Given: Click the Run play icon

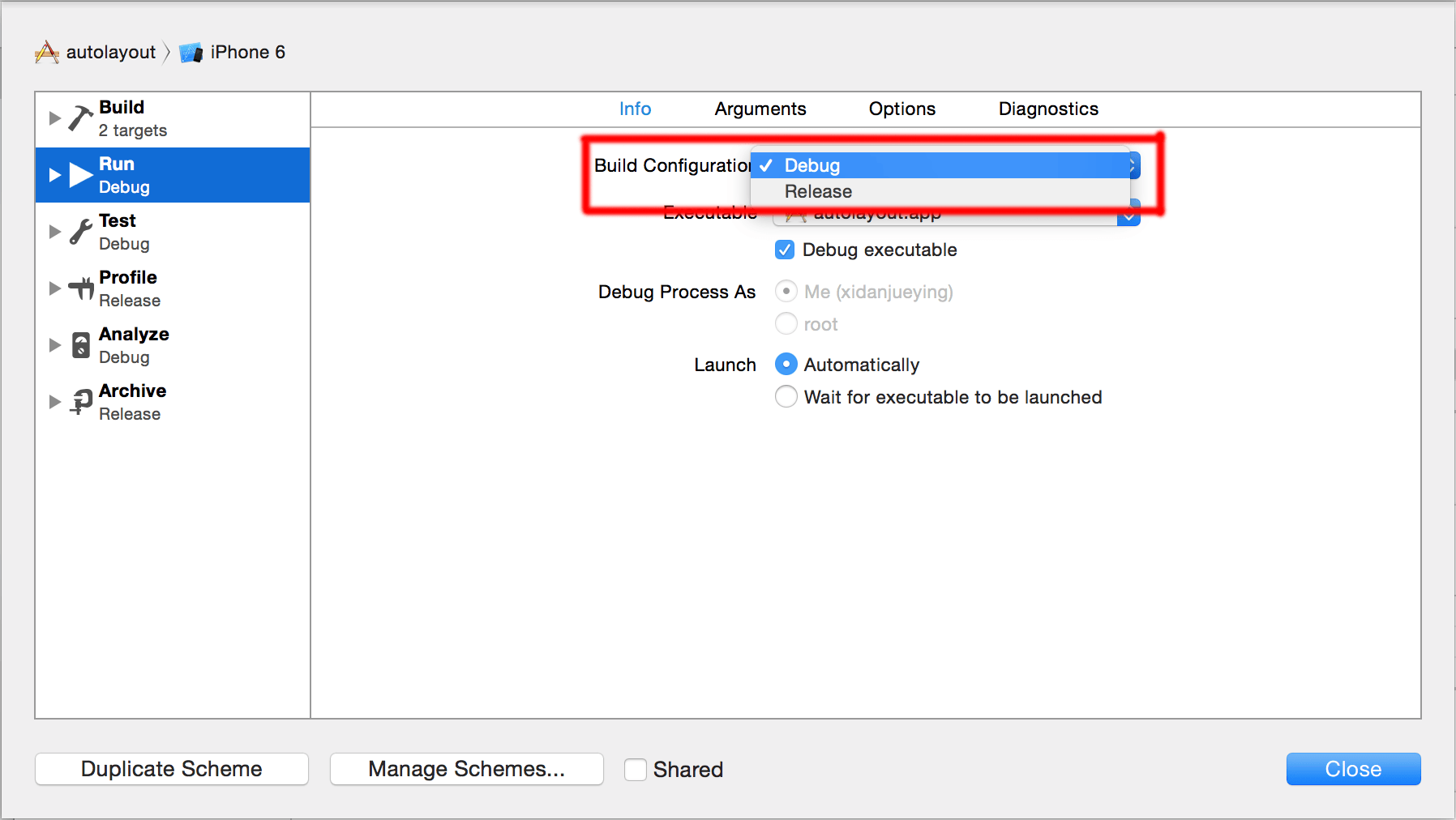Looking at the screenshot, I should coord(81,175).
